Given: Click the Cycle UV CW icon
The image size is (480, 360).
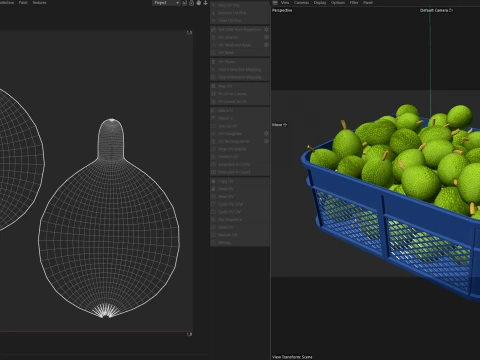Looking at the screenshot, I should click(214, 212).
